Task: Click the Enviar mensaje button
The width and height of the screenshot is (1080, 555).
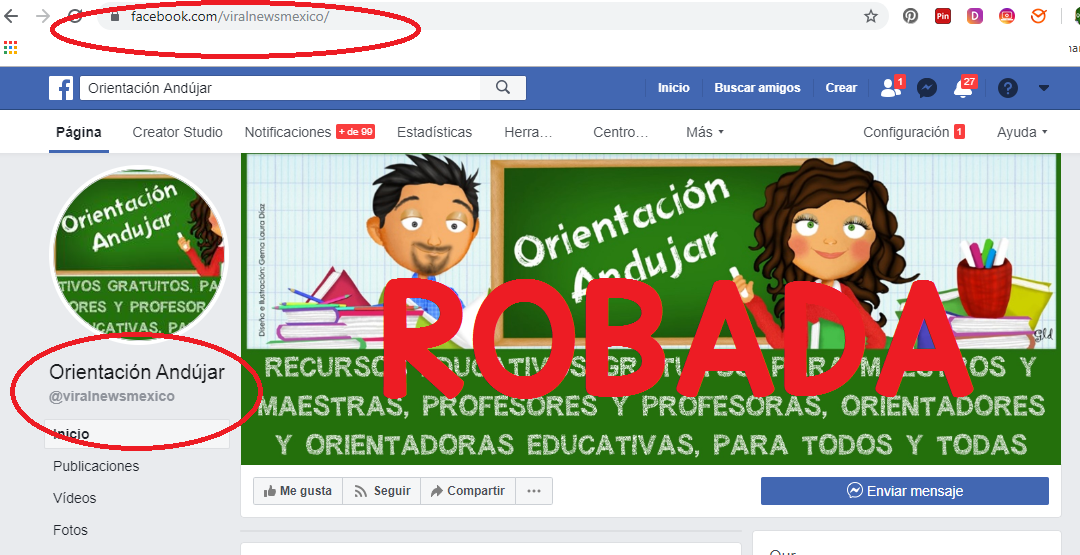Action: click(904, 491)
